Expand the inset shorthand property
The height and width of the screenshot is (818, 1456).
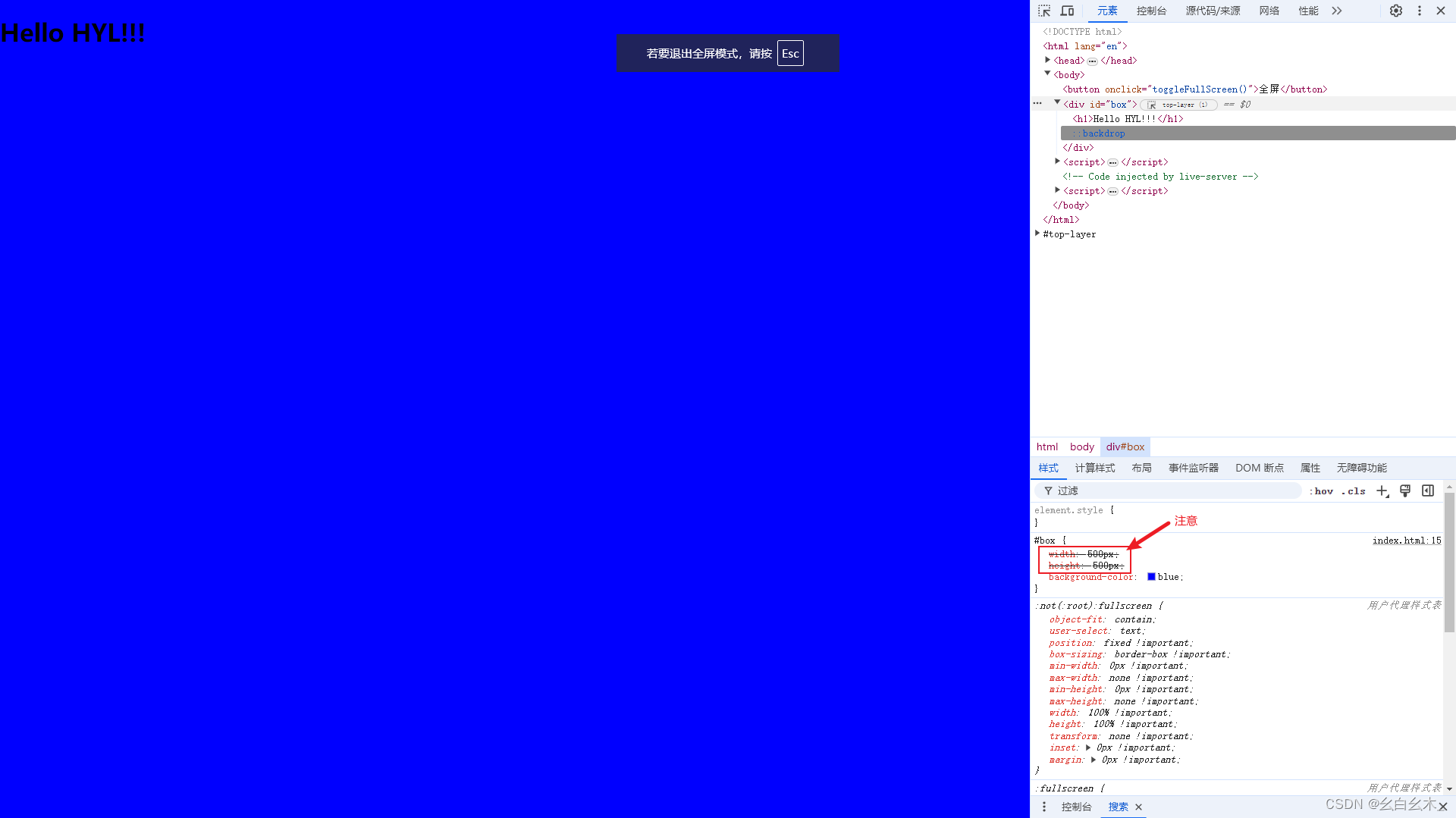click(x=1088, y=747)
